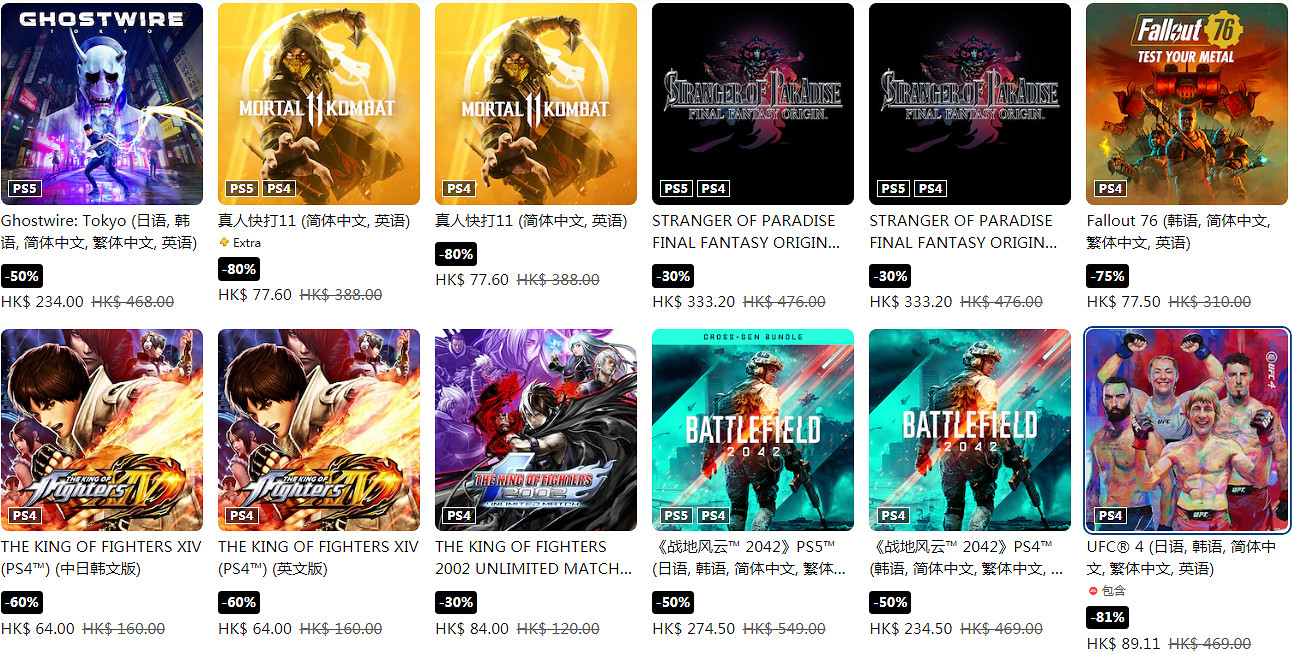The height and width of the screenshot is (654, 1292).
Task: Click the PS5 badge on Ghostwire: Tokyo
Action: 24,188
